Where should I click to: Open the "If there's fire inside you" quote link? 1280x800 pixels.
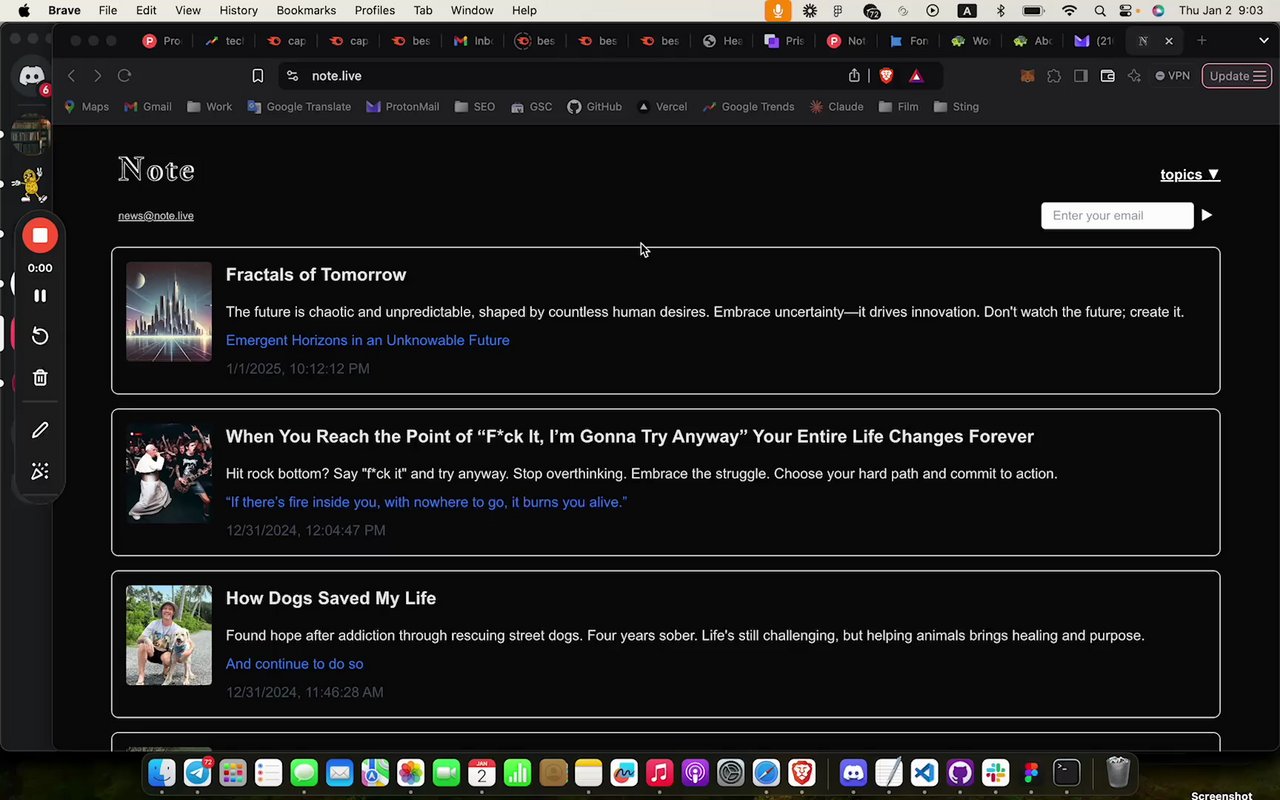[426, 502]
